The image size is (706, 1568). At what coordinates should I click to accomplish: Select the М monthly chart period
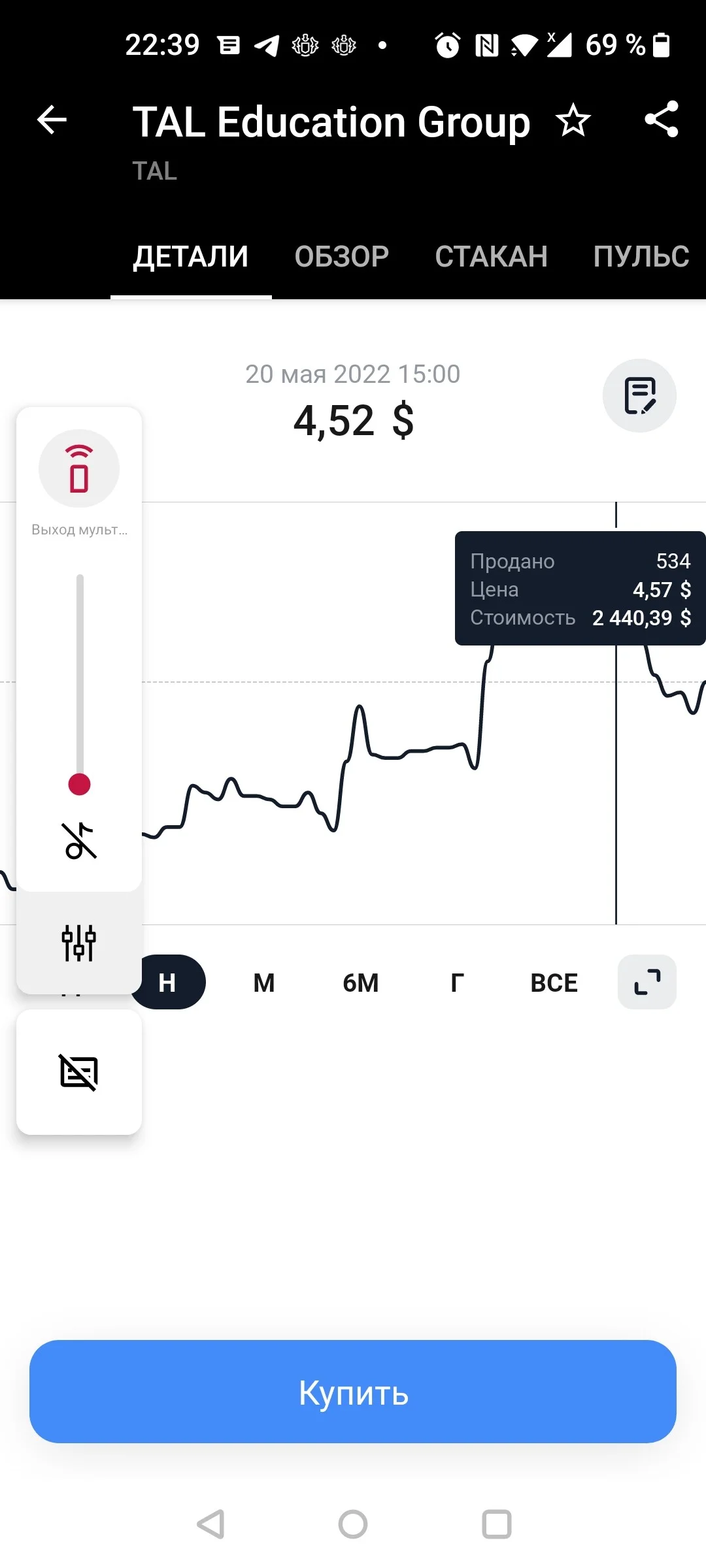264,982
